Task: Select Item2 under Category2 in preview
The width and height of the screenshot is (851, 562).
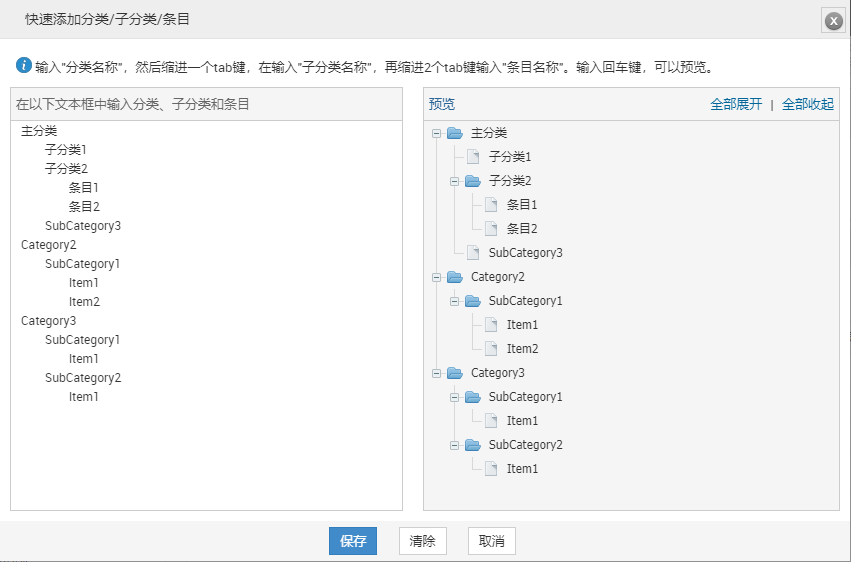Action: [522, 349]
